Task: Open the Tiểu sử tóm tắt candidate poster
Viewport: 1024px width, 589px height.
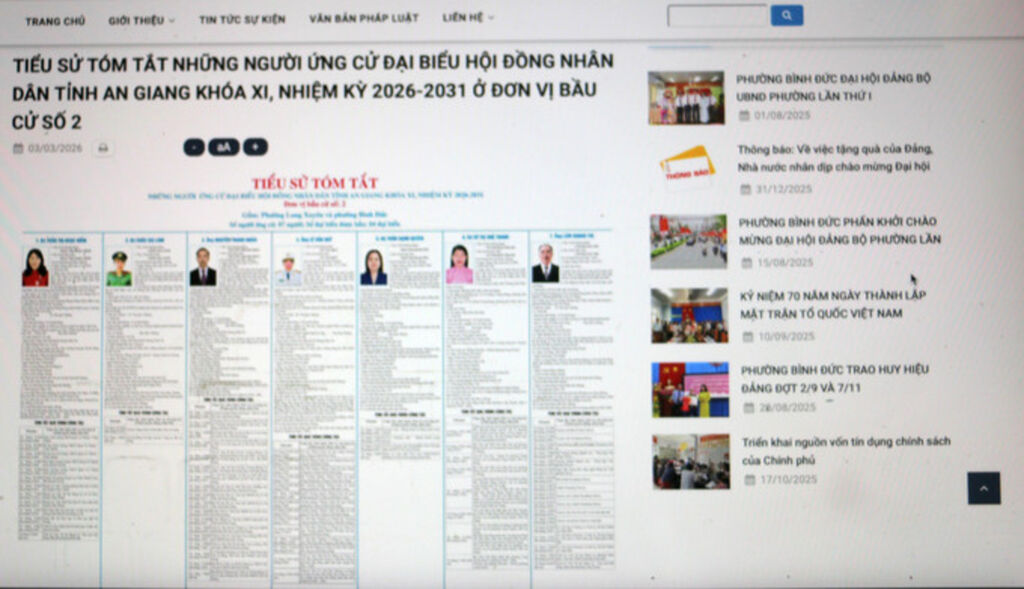Action: point(317,380)
